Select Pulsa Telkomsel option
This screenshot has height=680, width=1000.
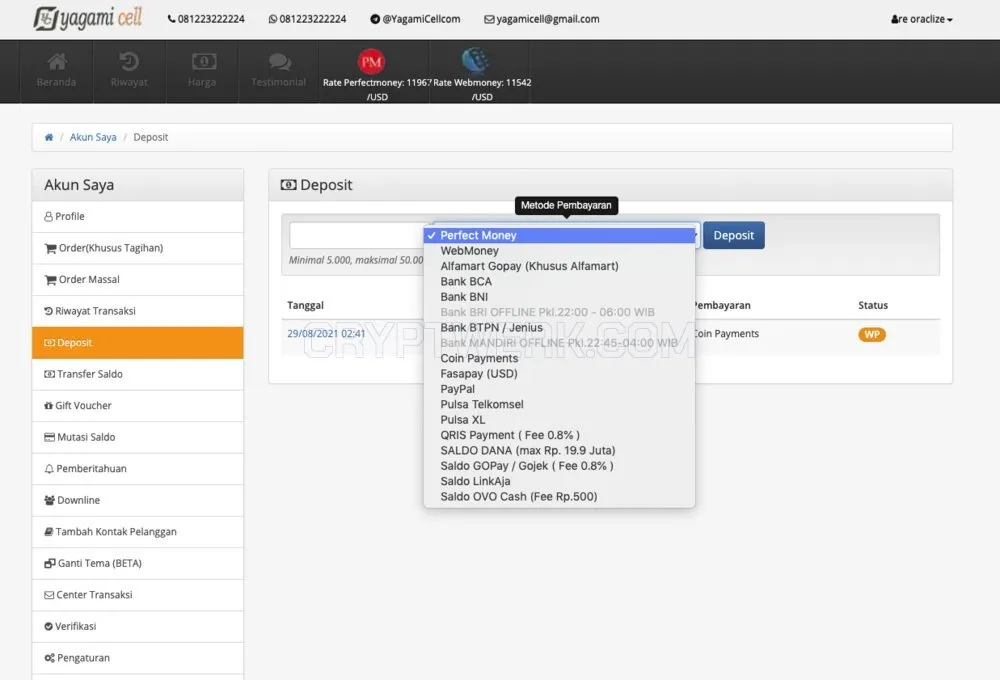(559, 404)
